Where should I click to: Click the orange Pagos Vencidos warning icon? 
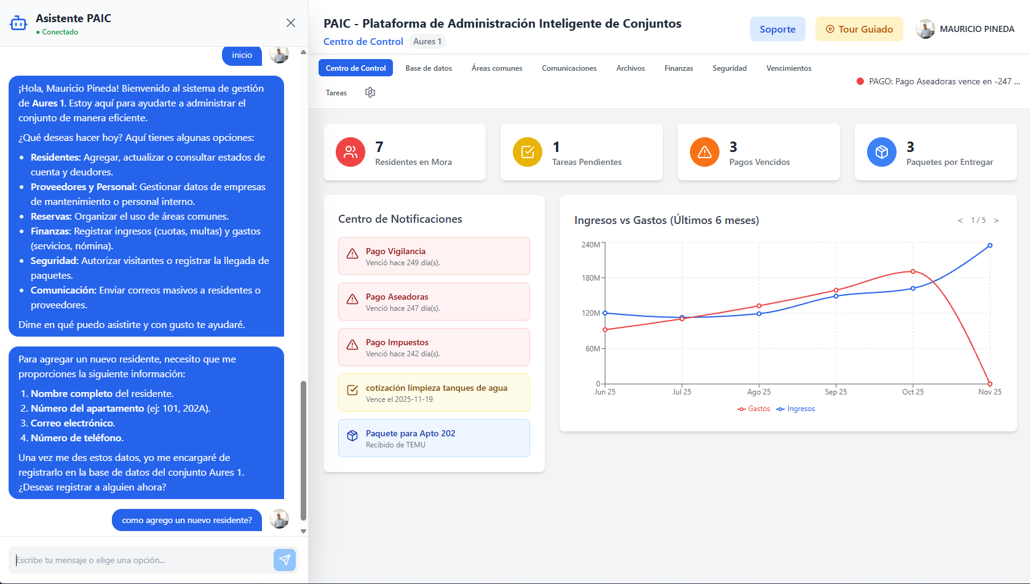point(704,152)
